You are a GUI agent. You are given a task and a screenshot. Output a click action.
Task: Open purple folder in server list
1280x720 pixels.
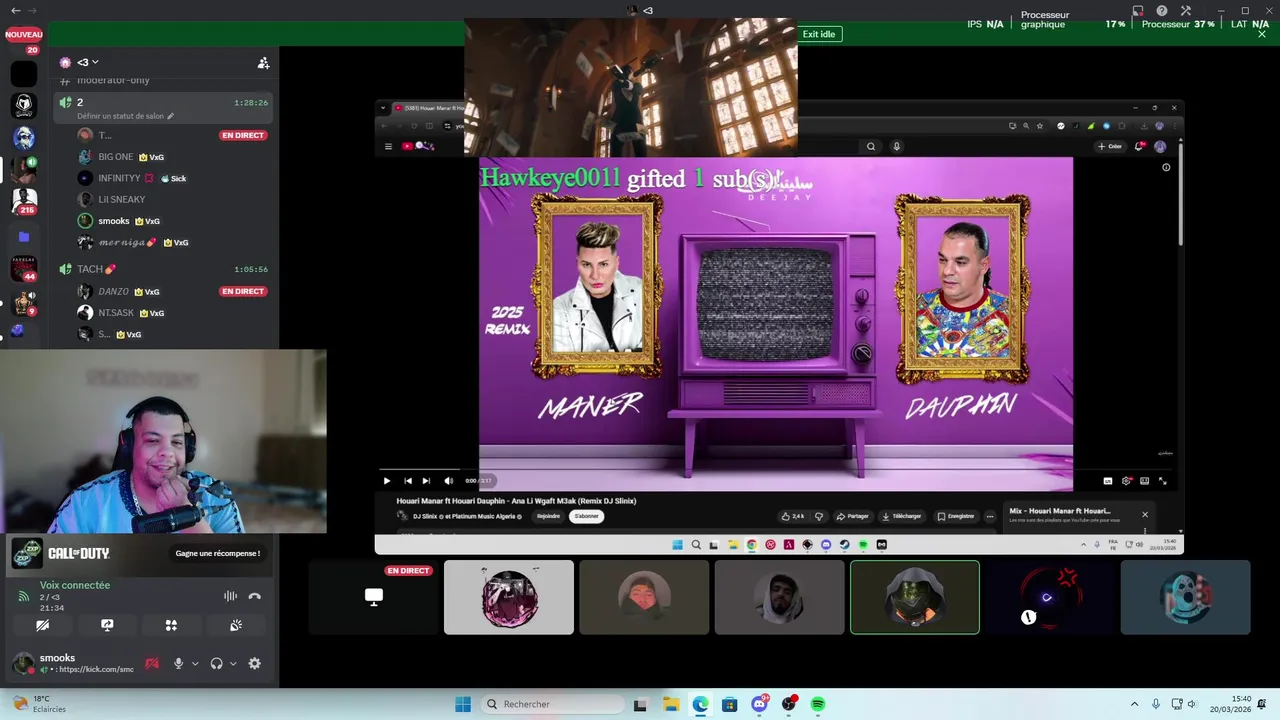(24, 237)
